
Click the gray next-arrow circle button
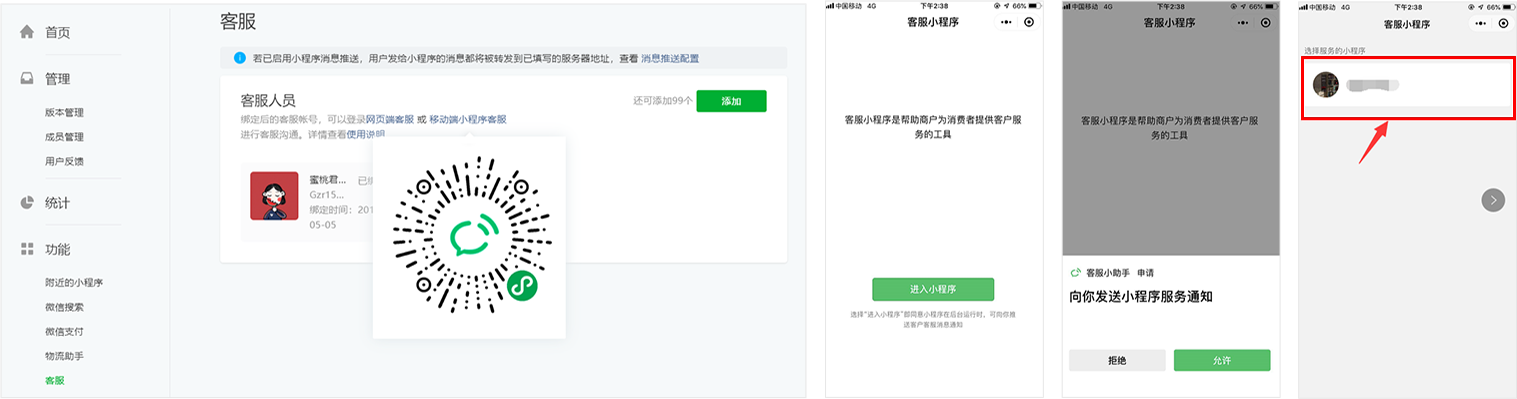click(1493, 200)
